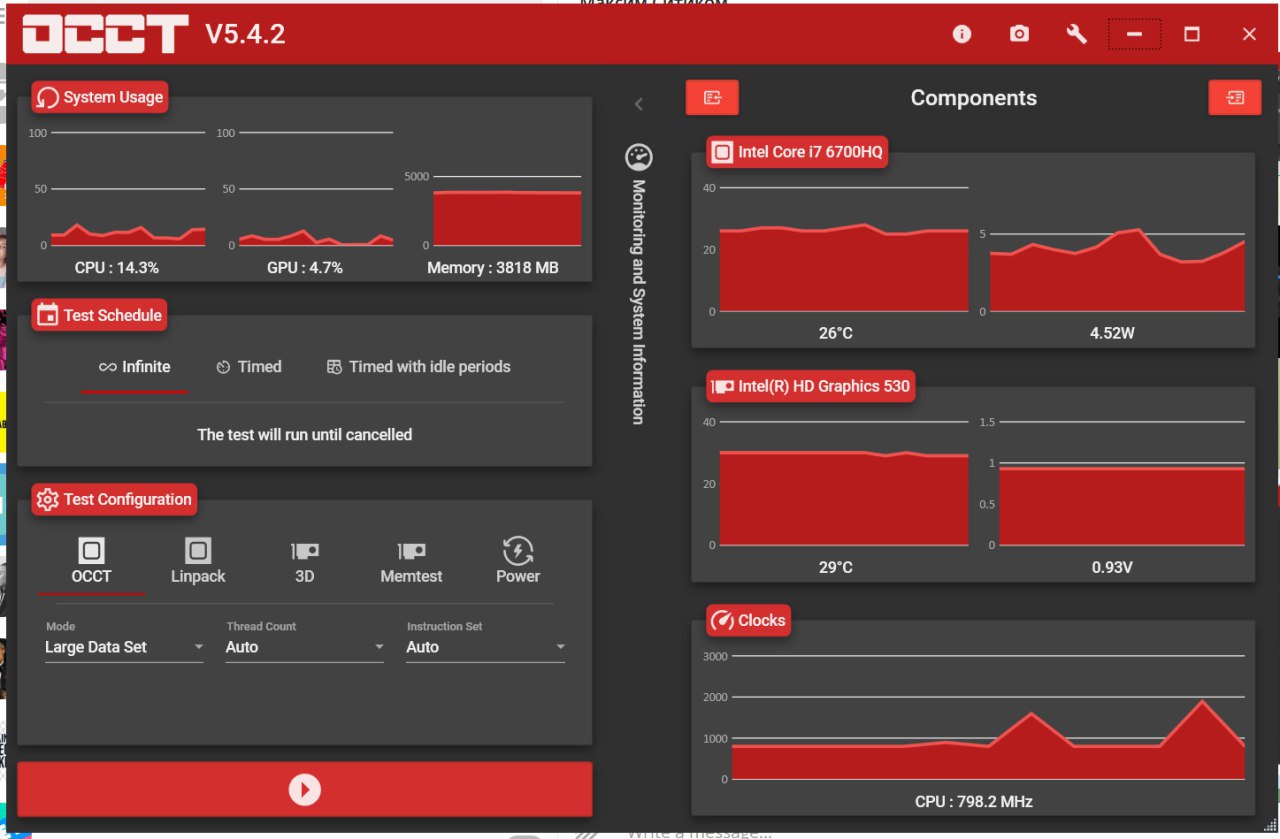
Task: Choose the Memtest test type
Action: [x=411, y=561]
